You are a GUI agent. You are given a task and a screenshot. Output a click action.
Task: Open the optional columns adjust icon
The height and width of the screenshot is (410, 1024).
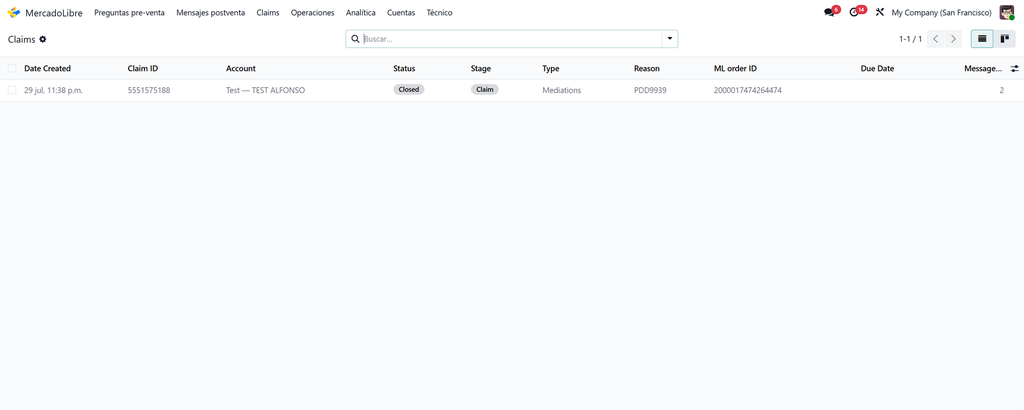[1014, 69]
